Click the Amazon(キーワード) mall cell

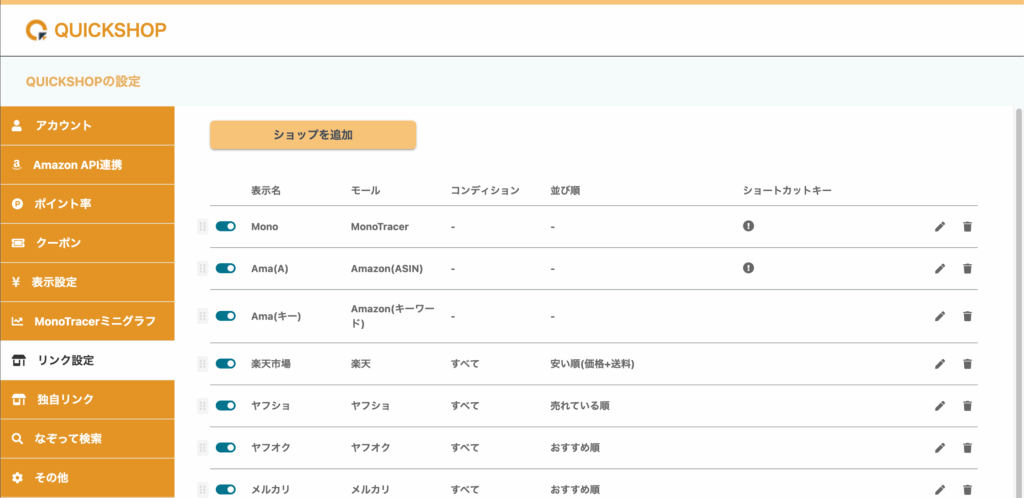coord(392,316)
